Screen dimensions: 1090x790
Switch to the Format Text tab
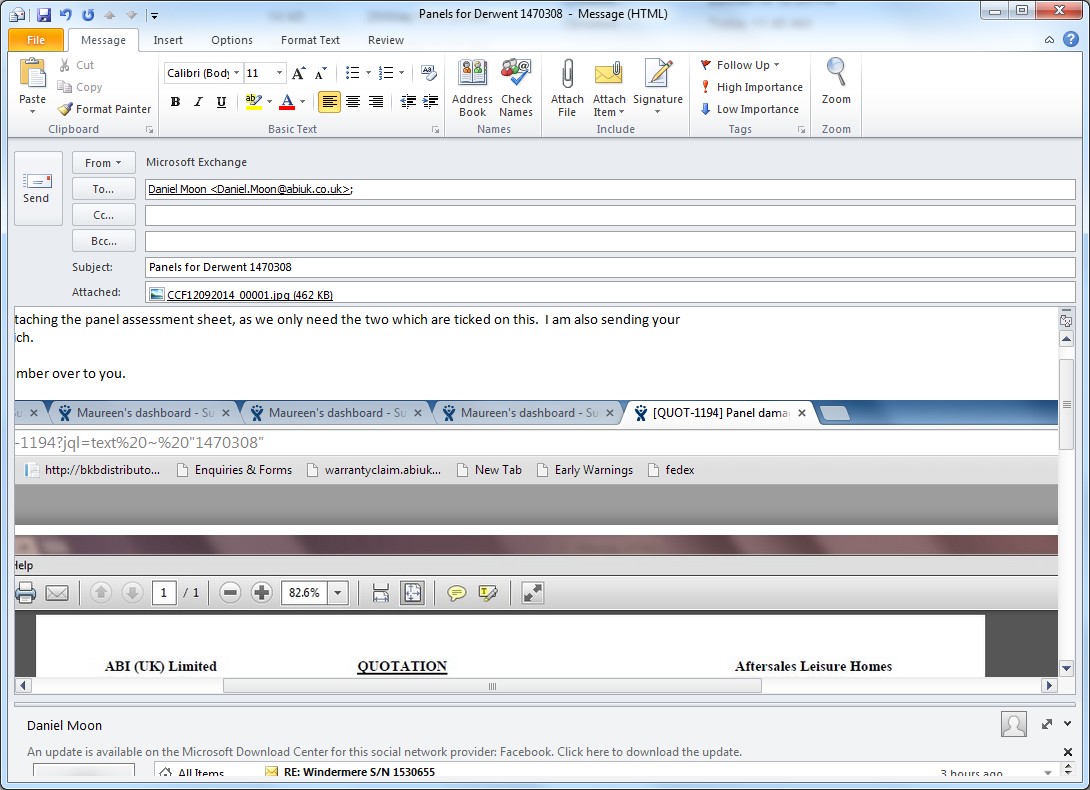(x=310, y=40)
